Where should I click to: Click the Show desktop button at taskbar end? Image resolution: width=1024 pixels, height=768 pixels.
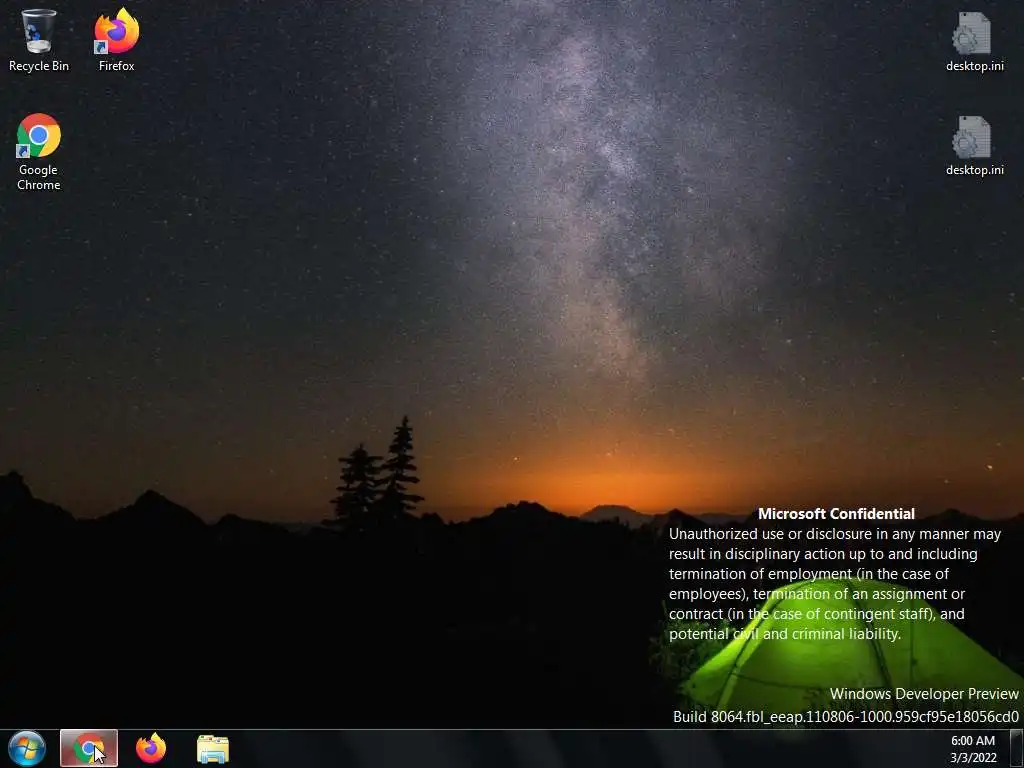1017,748
